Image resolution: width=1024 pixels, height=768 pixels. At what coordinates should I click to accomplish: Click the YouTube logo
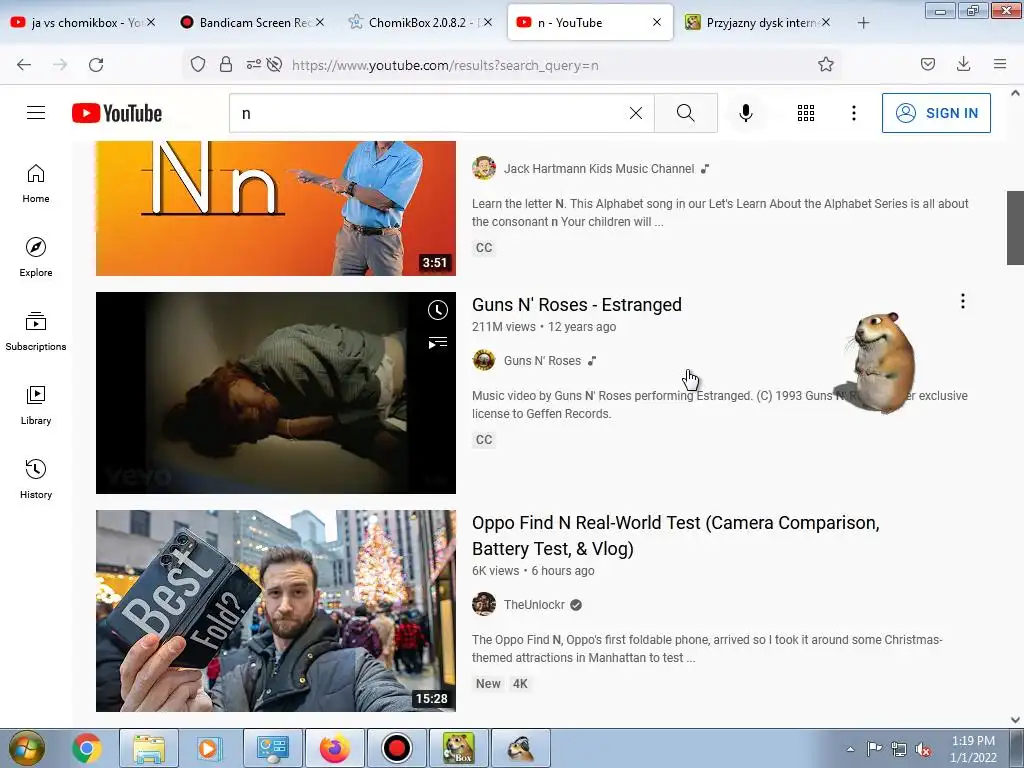pos(117,113)
